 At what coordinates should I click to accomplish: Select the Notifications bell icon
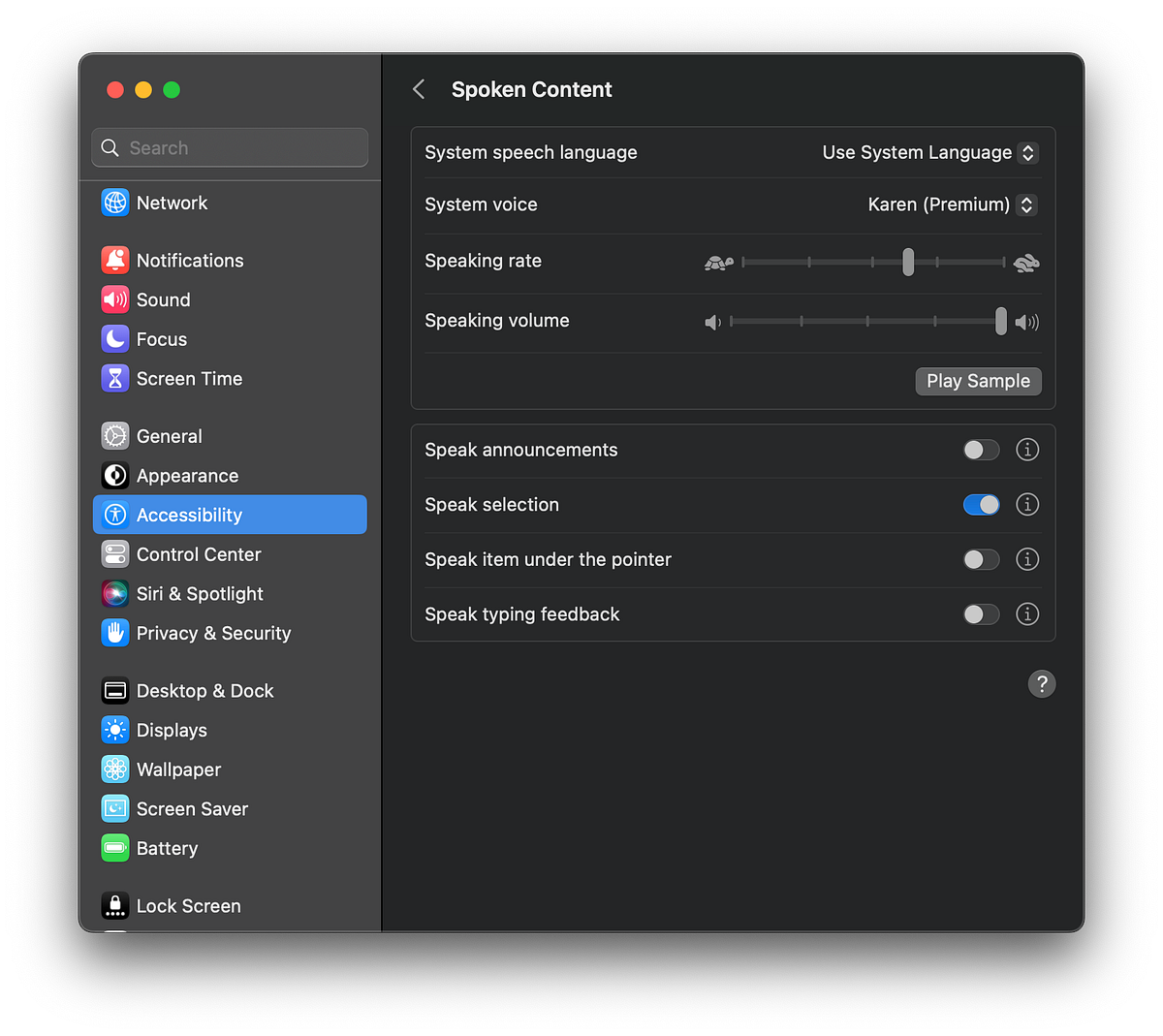[x=115, y=260]
